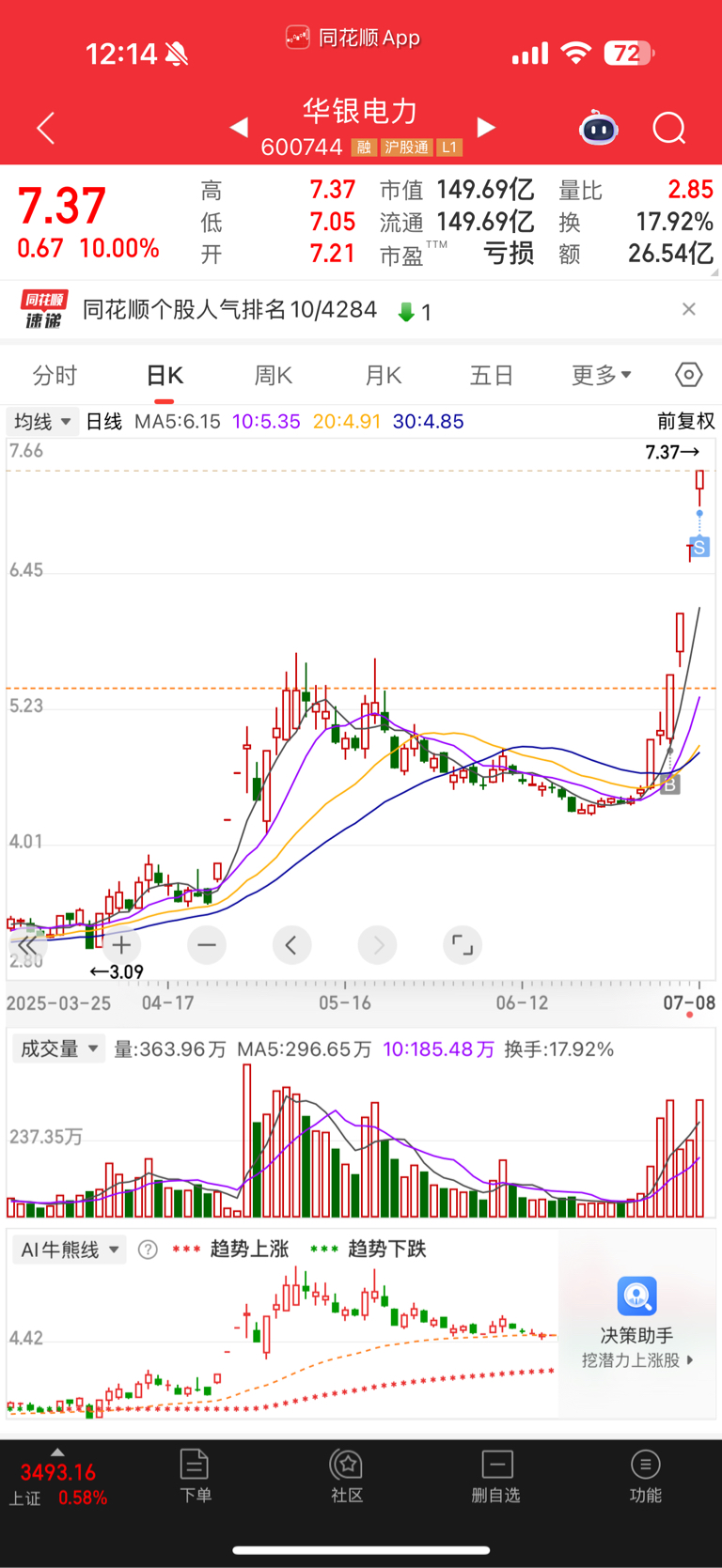The image size is (722, 1568).
Task: Switch chart to fullscreen landscape icon
Action: pyautogui.click(x=463, y=944)
